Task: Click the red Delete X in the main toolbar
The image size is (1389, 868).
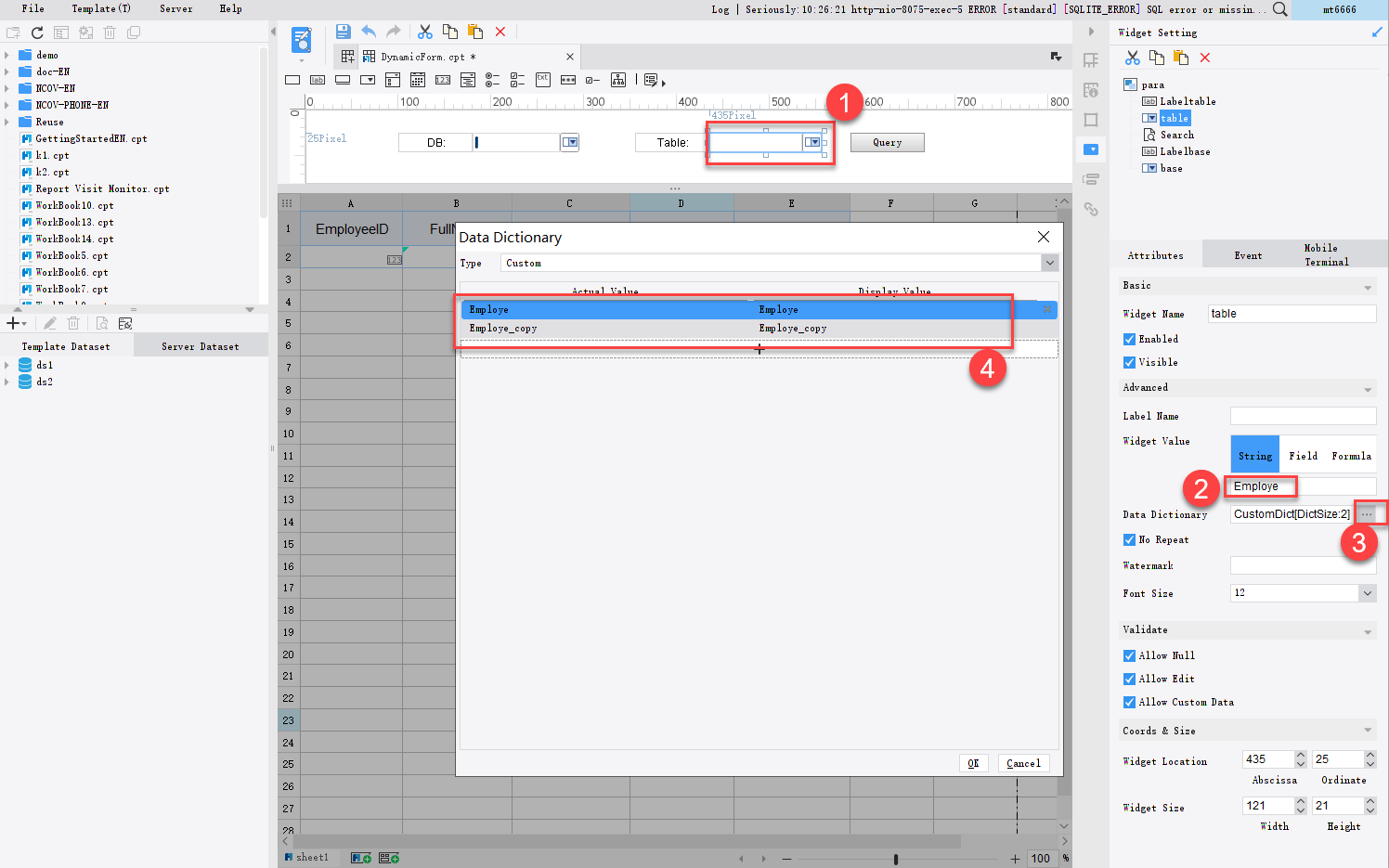Action: coord(500,32)
